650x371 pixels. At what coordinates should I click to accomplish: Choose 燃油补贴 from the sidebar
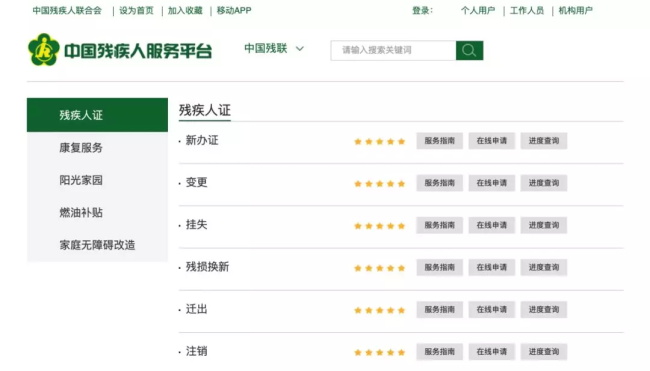click(x=81, y=213)
